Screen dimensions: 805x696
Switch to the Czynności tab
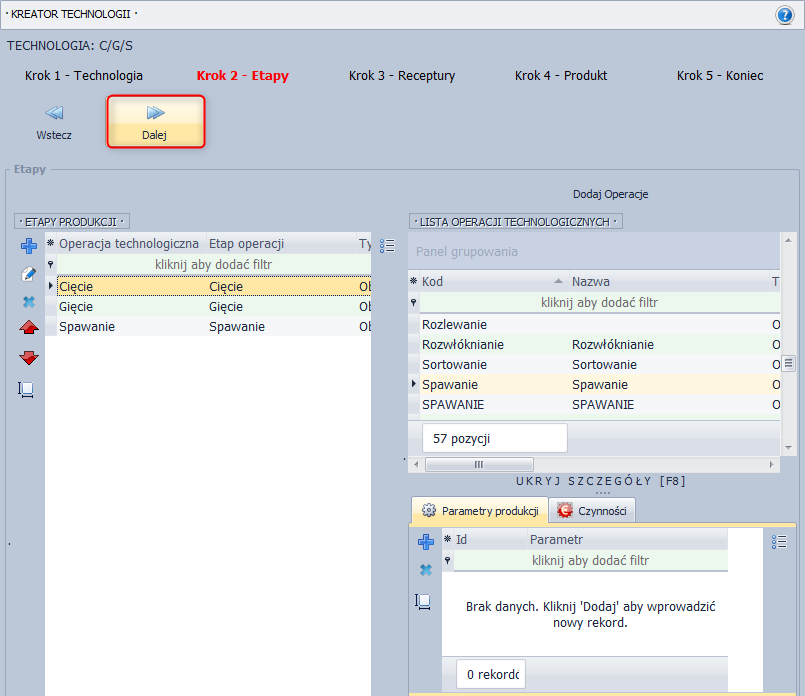pos(592,511)
